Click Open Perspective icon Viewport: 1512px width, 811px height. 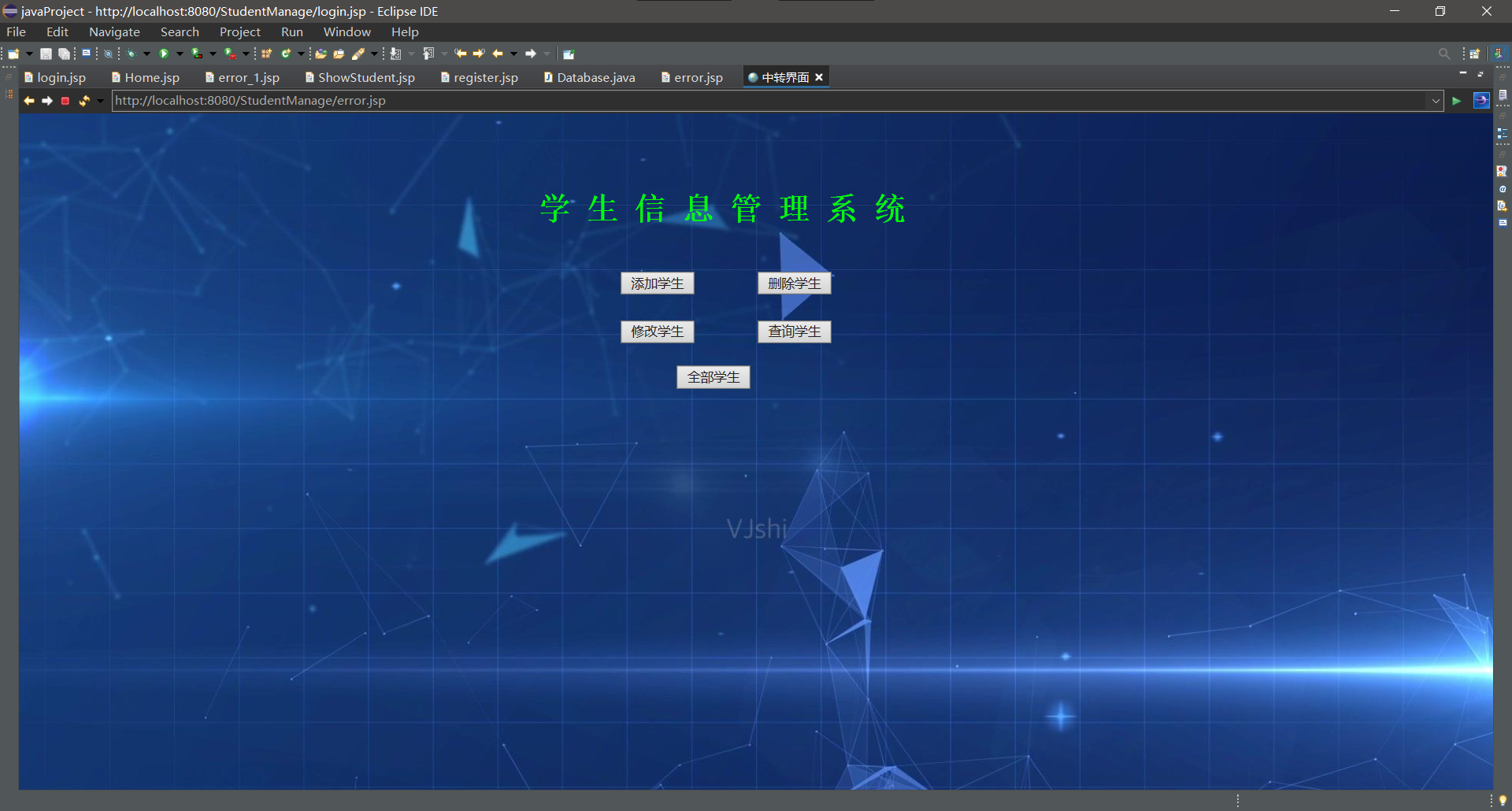click(x=1475, y=54)
